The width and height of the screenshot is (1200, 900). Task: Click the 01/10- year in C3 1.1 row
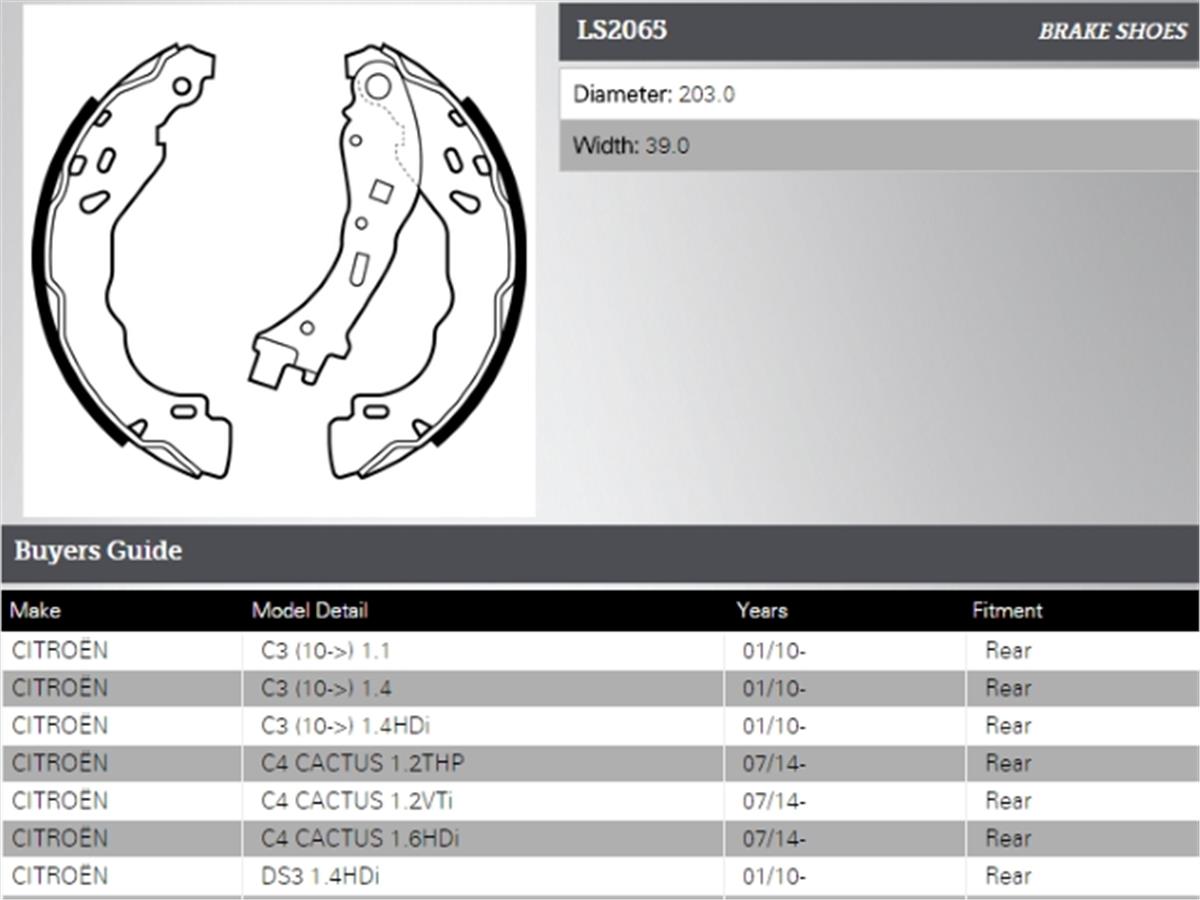(774, 651)
